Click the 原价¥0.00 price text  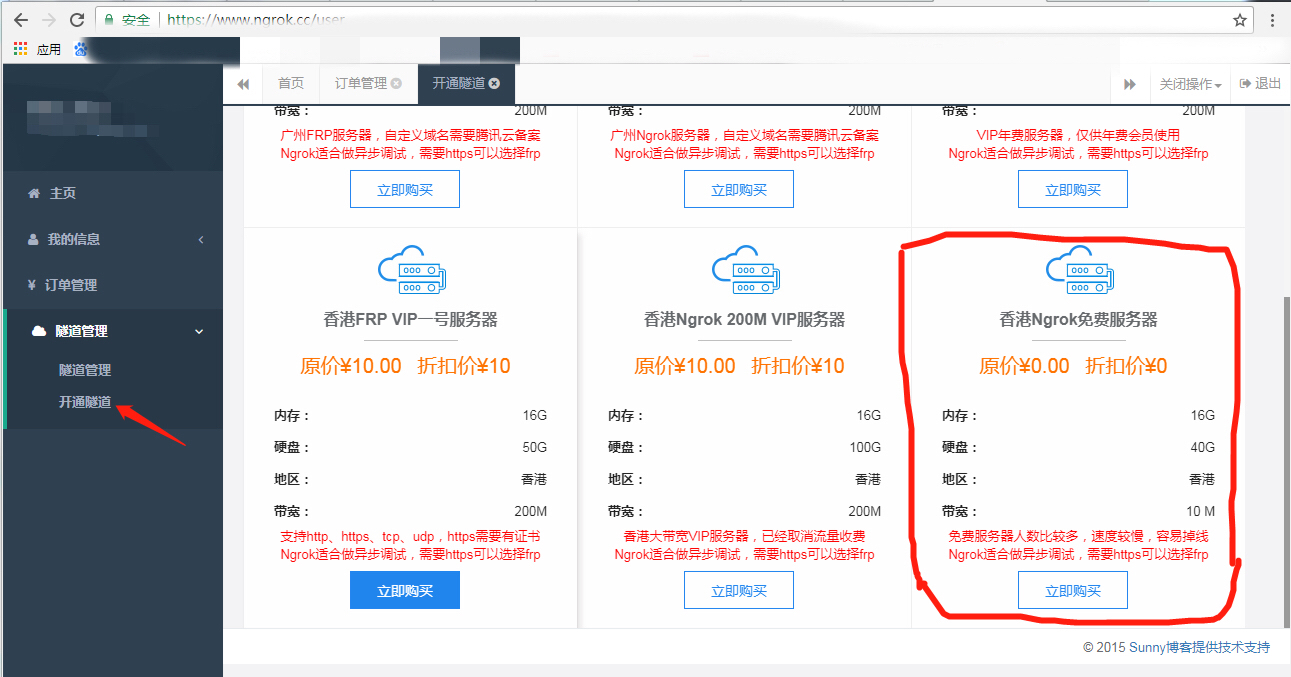coord(1024,366)
